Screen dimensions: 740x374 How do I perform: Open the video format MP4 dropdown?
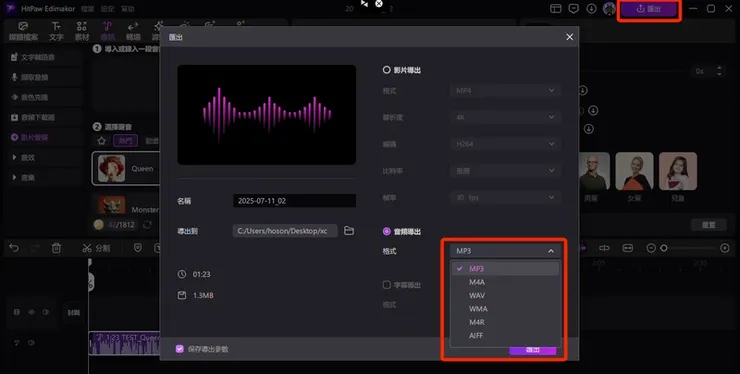click(x=505, y=90)
